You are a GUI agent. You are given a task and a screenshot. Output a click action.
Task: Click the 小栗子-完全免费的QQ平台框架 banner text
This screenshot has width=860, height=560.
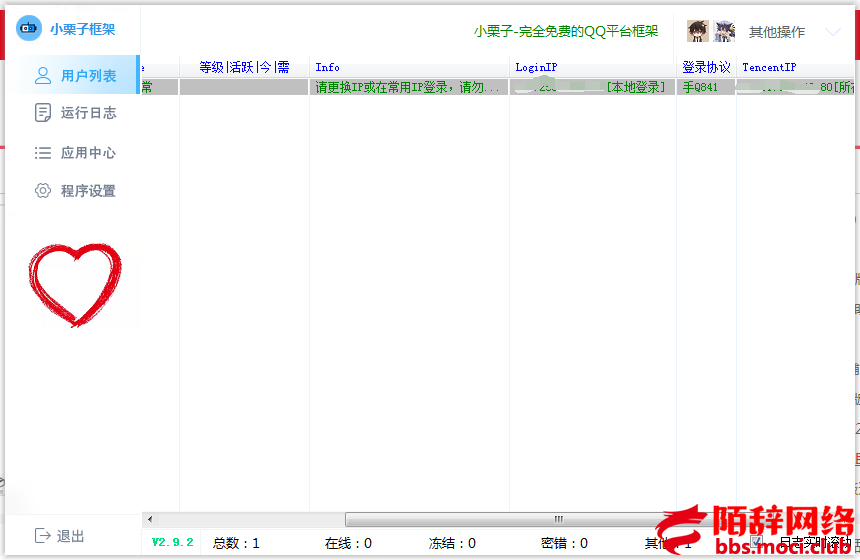566,31
